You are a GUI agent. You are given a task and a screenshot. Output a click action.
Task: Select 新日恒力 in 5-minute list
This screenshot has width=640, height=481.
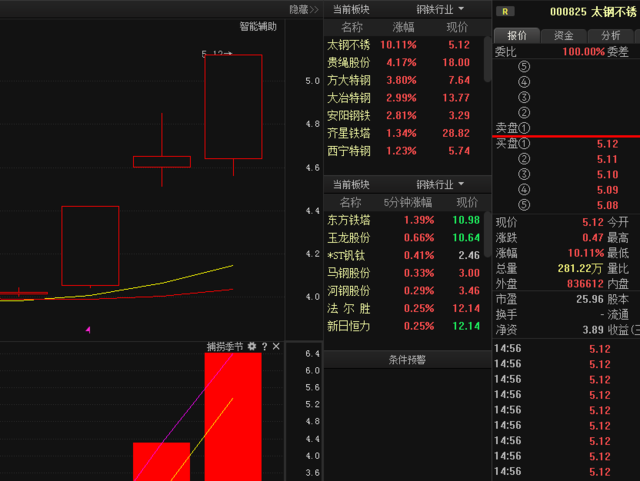point(404,326)
